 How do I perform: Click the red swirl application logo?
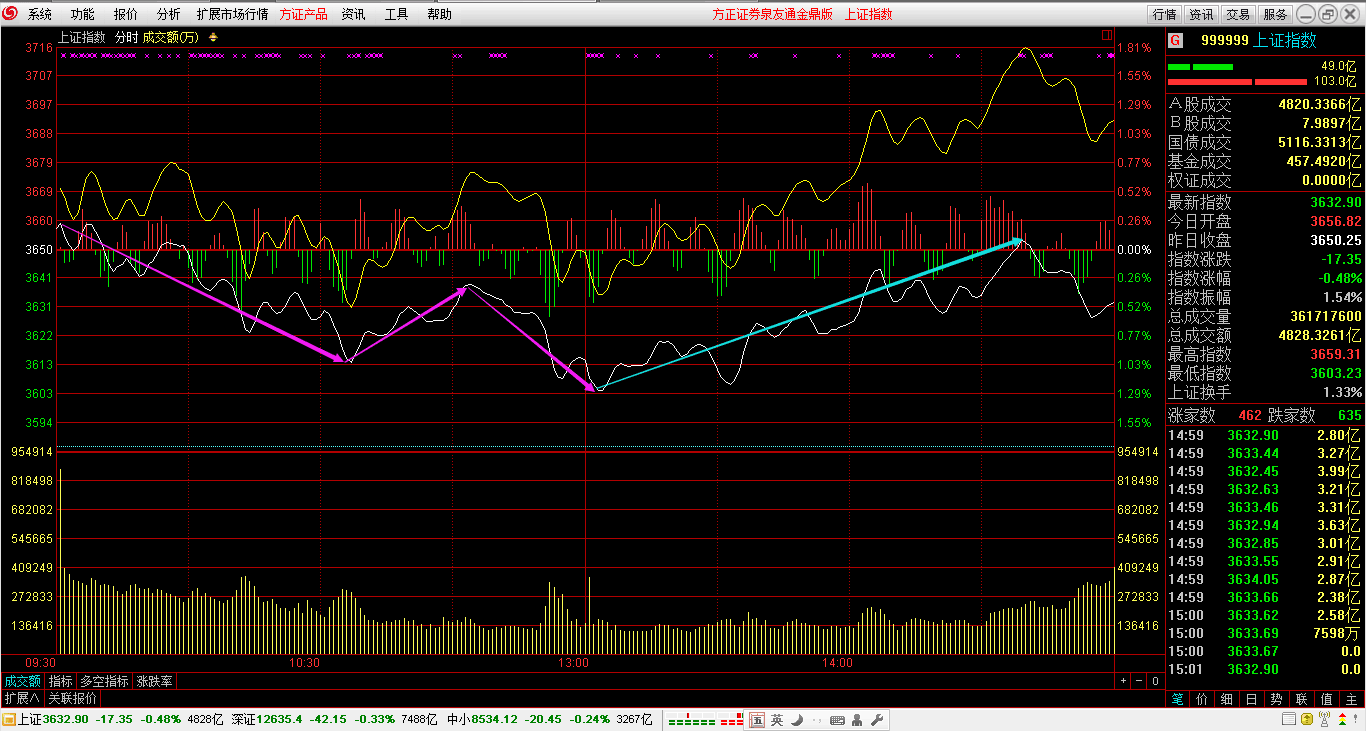11,14
